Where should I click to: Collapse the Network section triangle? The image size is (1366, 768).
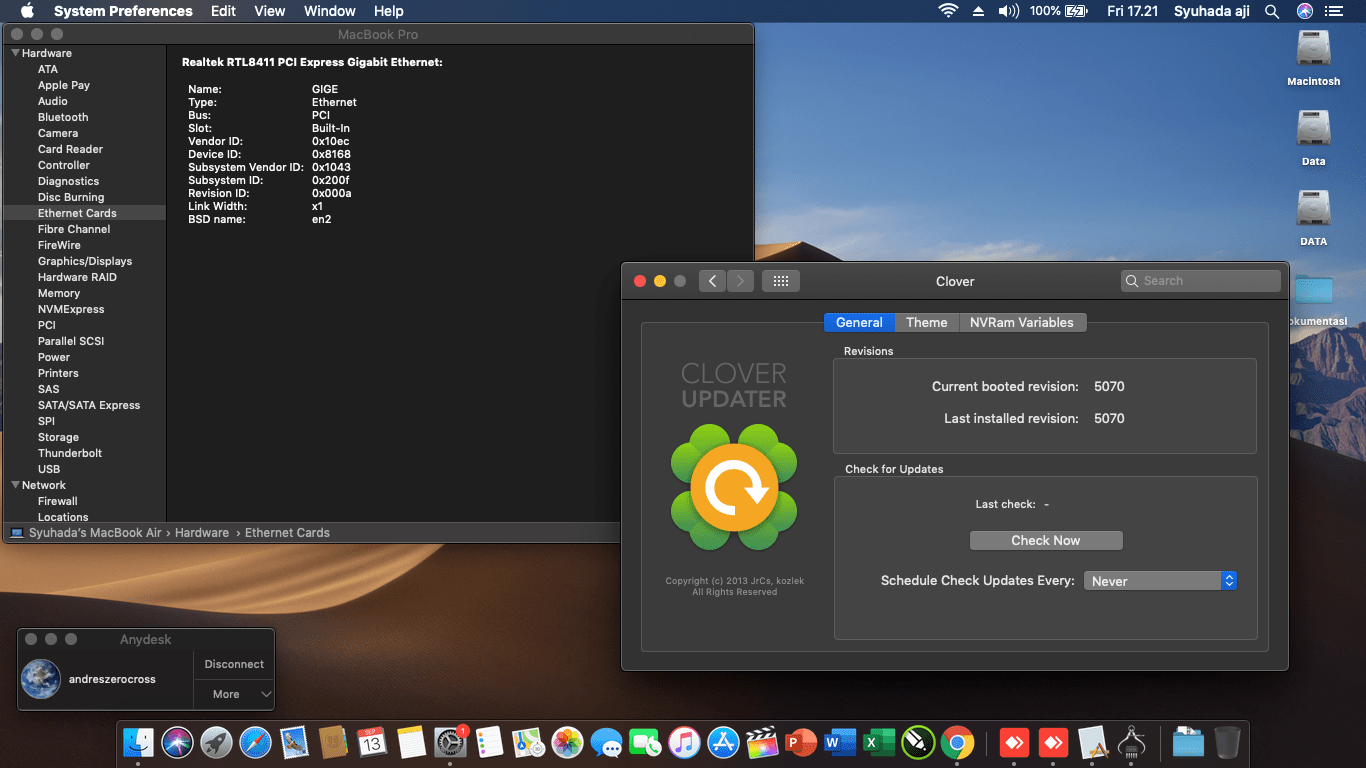click(x=16, y=485)
